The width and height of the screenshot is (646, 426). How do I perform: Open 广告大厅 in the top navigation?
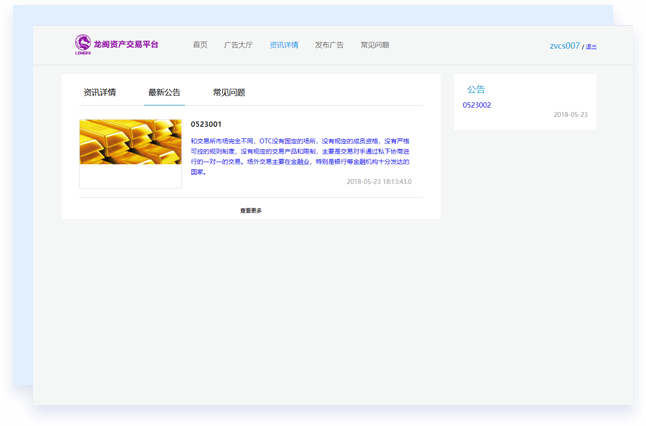coord(238,45)
